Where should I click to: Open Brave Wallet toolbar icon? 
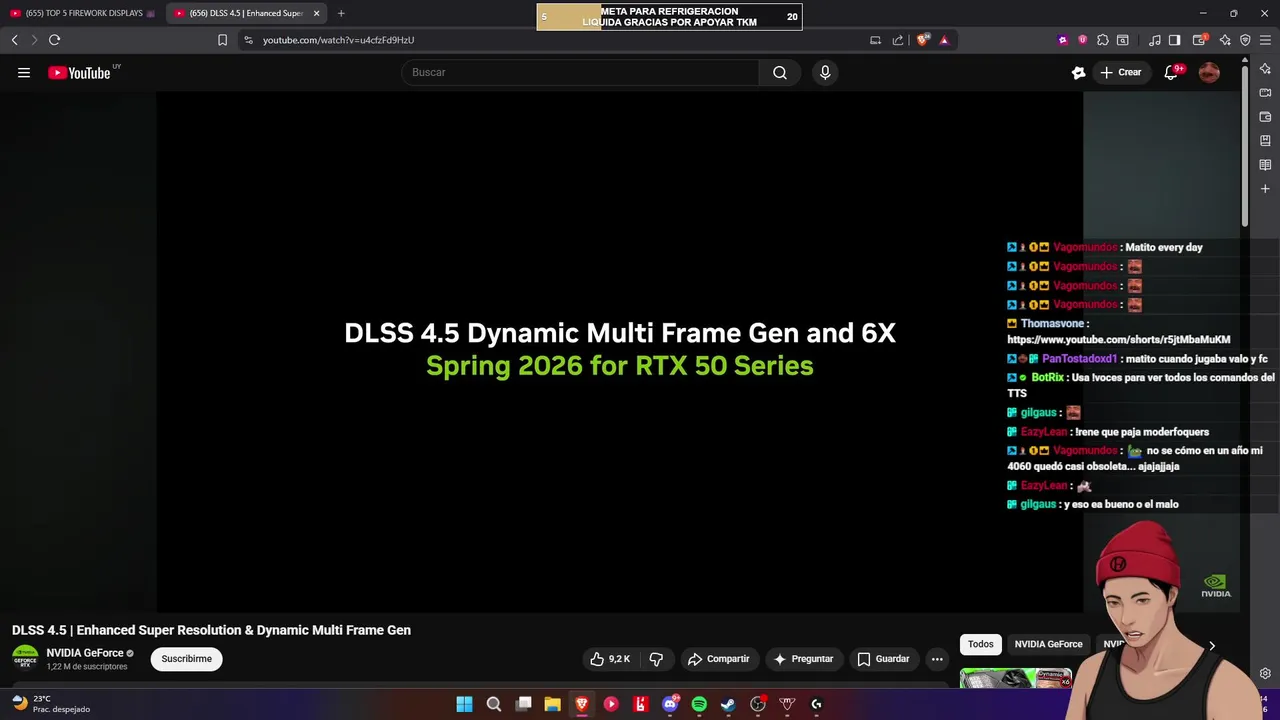coord(1199,40)
